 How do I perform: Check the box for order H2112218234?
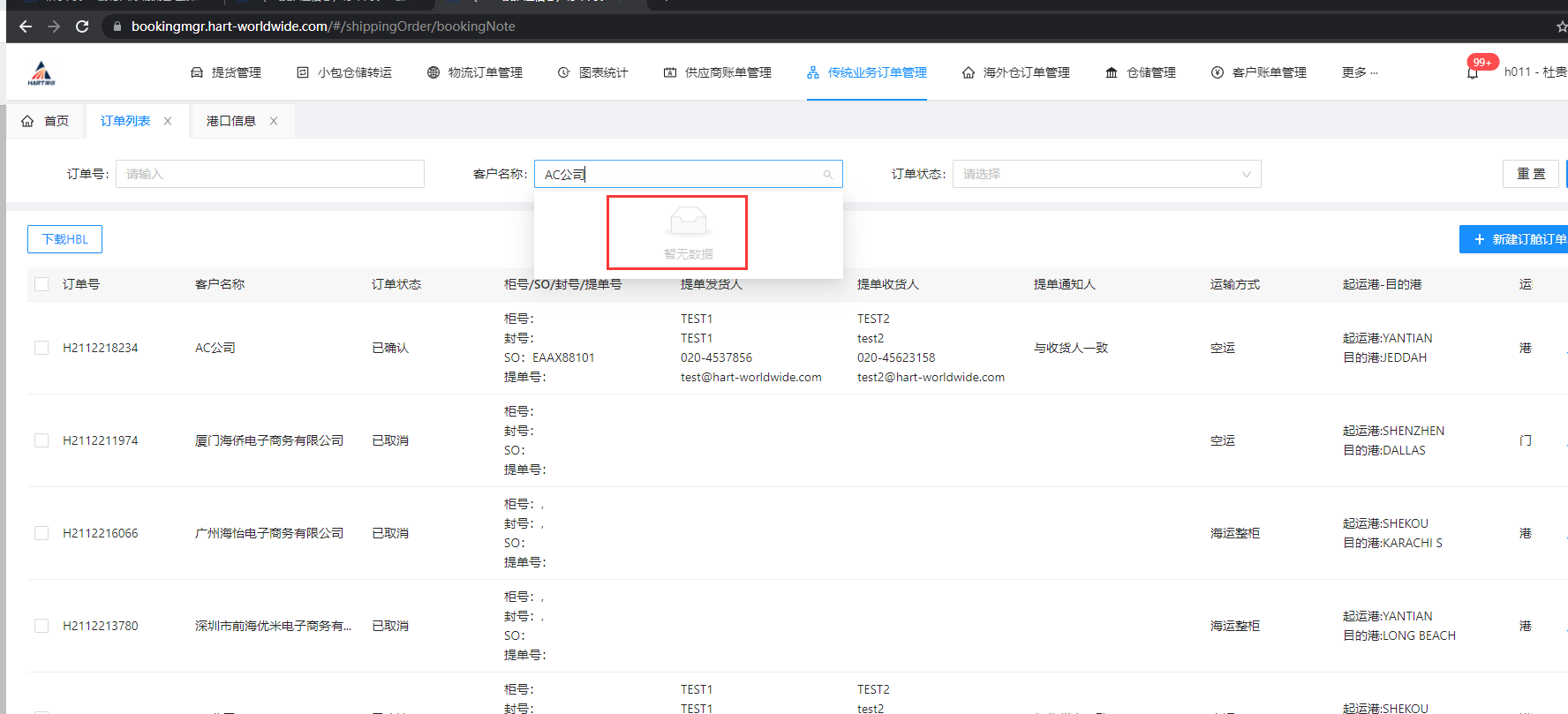click(41, 348)
